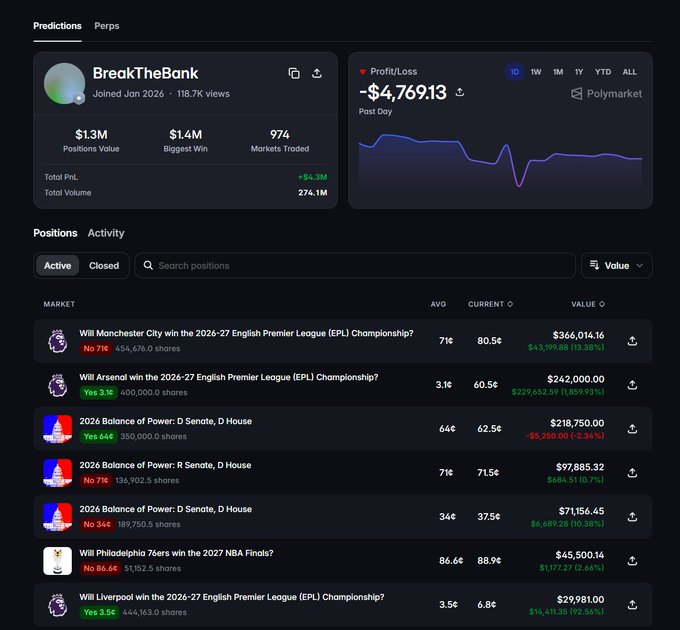Click the search magnifier icon
The height and width of the screenshot is (630, 680).
148,265
